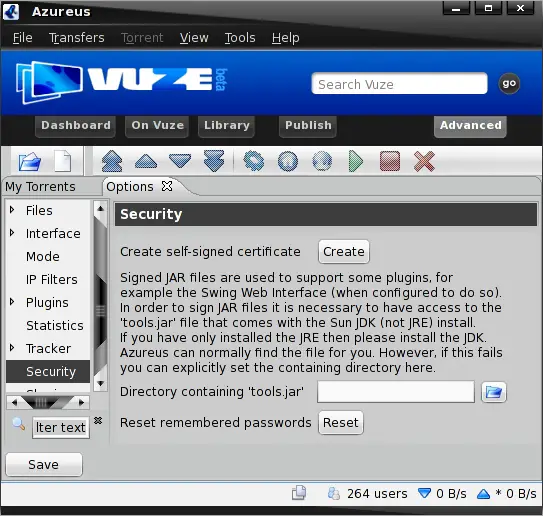Stop torrent with red square icon
The height and width of the screenshot is (516, 543).
click(390, 161)
